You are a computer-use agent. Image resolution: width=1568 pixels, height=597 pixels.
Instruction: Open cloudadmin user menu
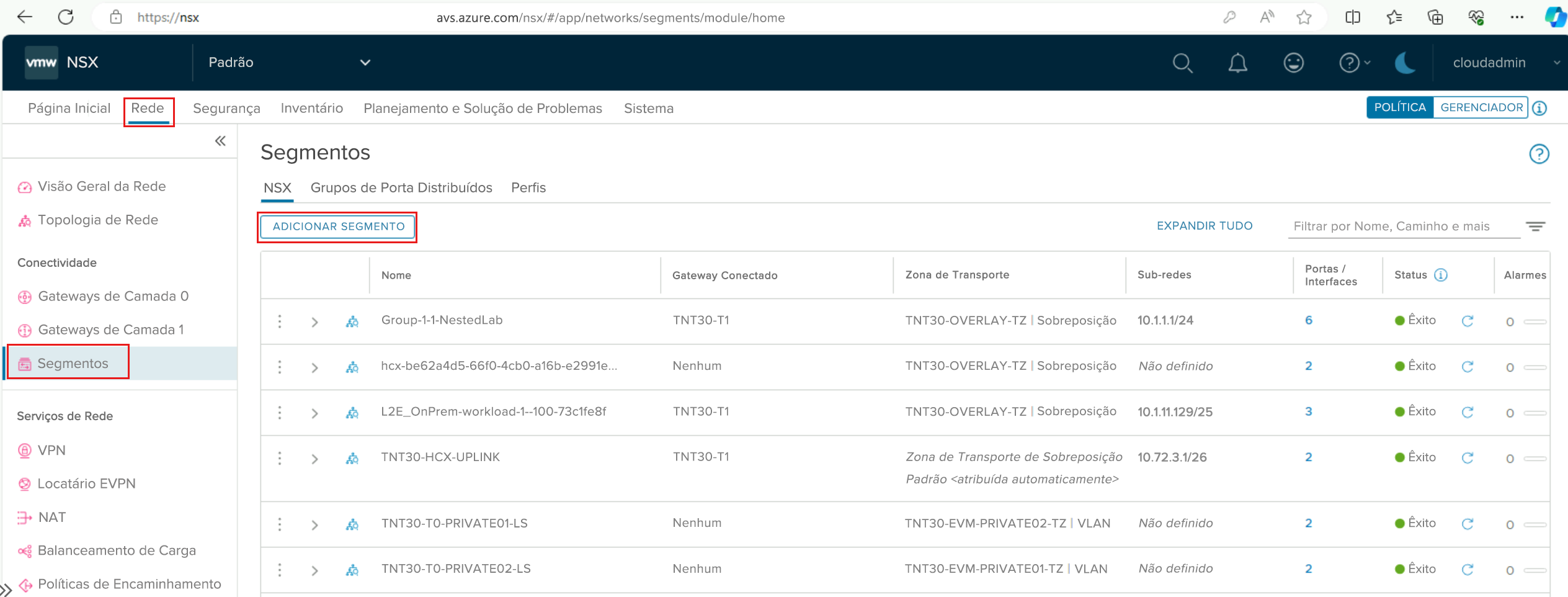(1506, 63)
